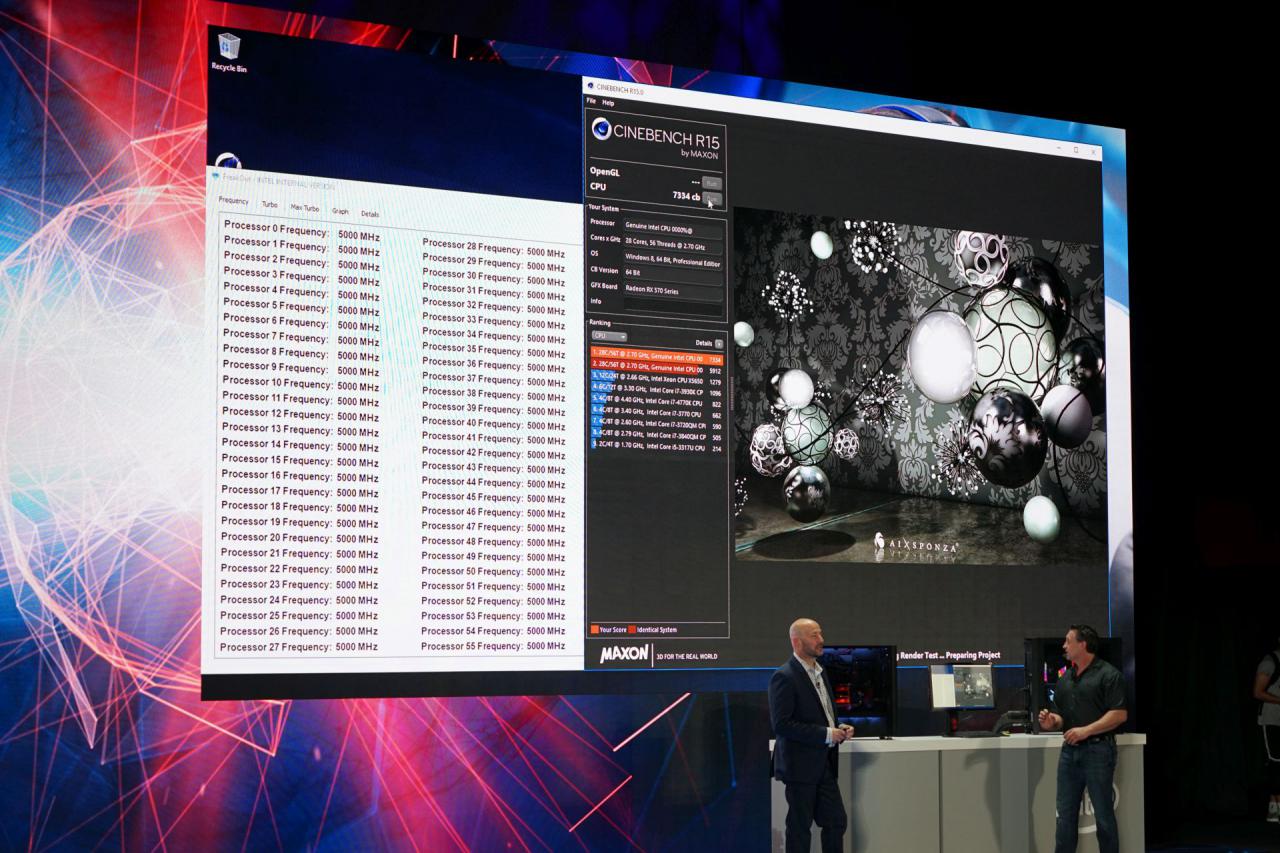Switch to the Graph tab
1280x853 pixels.
pyautogui.click(x=340, y=211)
